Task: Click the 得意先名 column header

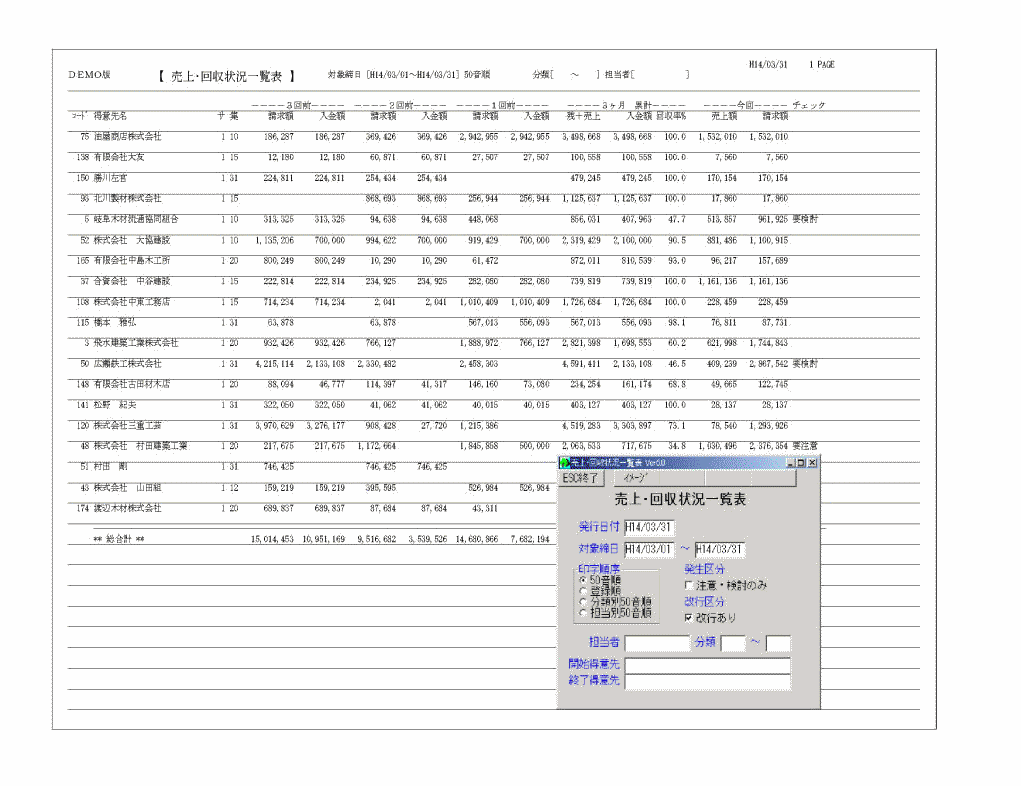Action: [110, 116]
